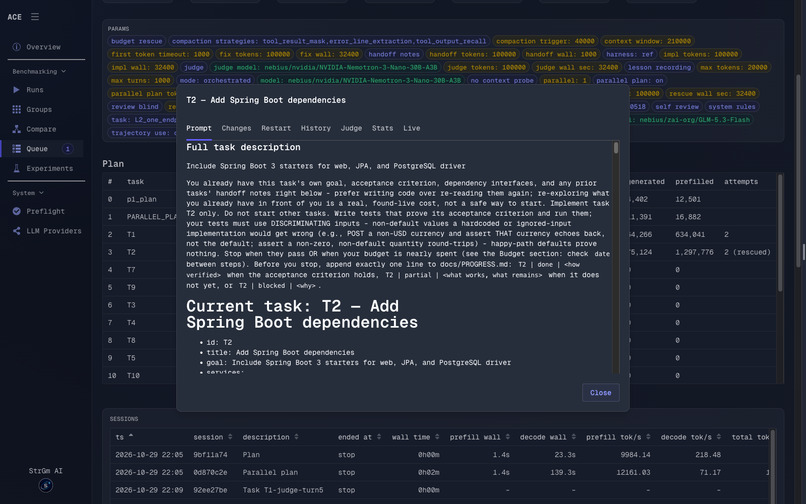Toggle the hamburger menu next to ACE
This screenshot has height=504, width=806.
(34, 17)
